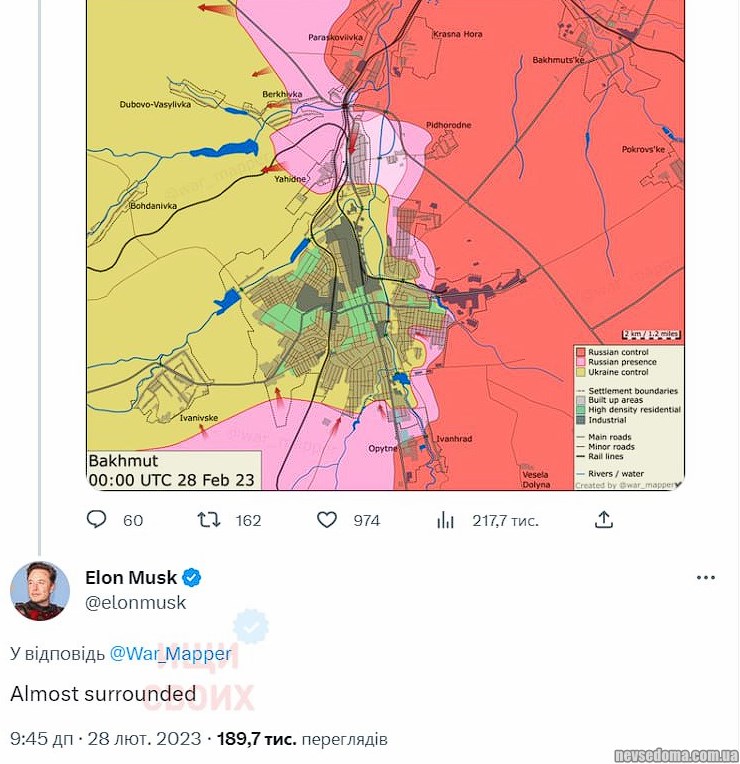Open the three-dot more options menu
Viewport: 740px width, 764px height.
(x=706, y=578)
